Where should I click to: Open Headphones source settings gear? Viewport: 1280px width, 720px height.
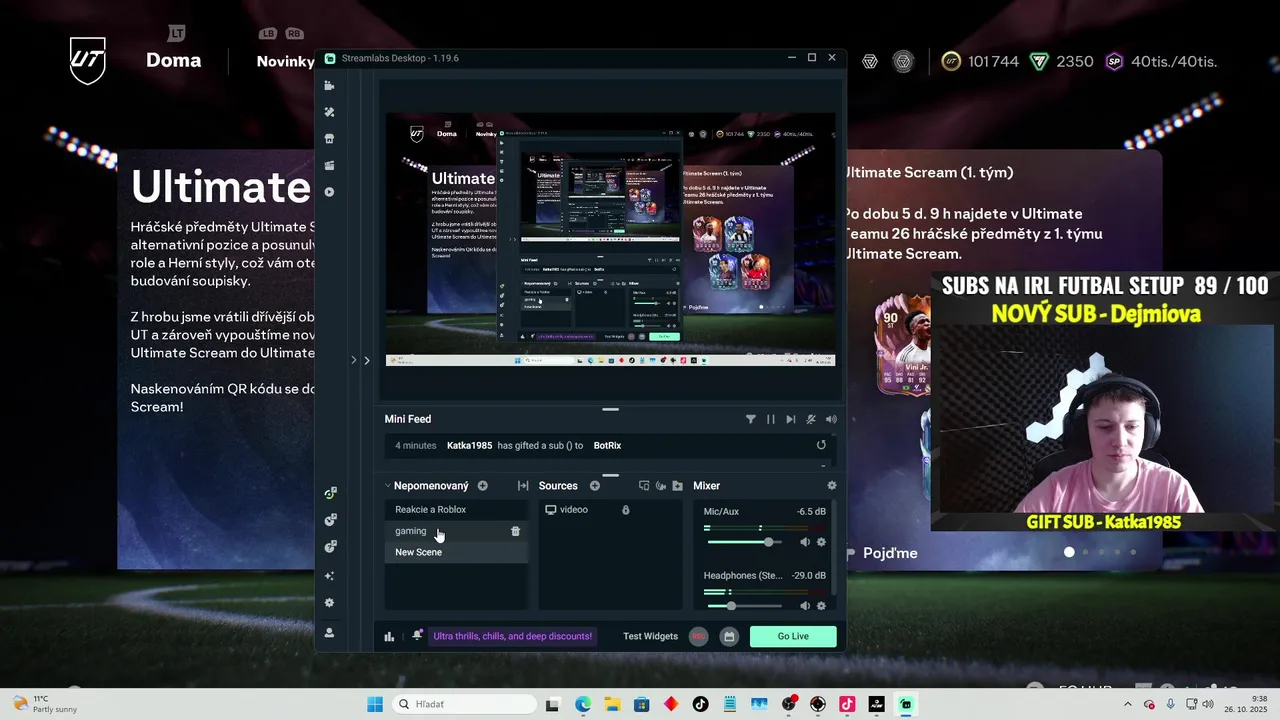pos(821,606)
